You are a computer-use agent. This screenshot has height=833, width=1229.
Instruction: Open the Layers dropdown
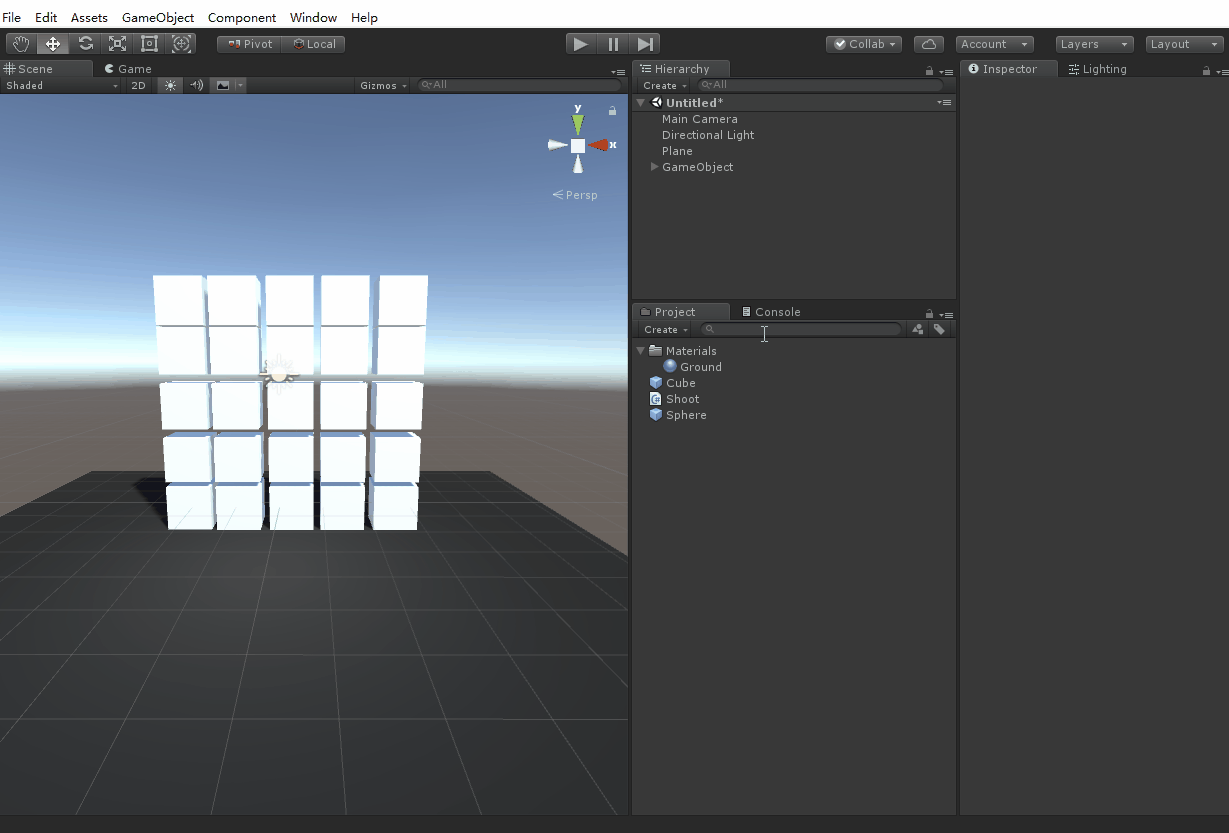click(1095, 44)
